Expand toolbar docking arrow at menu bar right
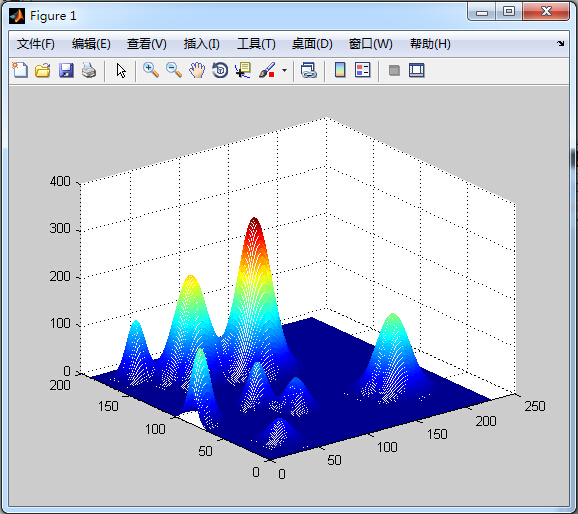The height and width of the screenshot is (514, 578). tap(561, 44)
